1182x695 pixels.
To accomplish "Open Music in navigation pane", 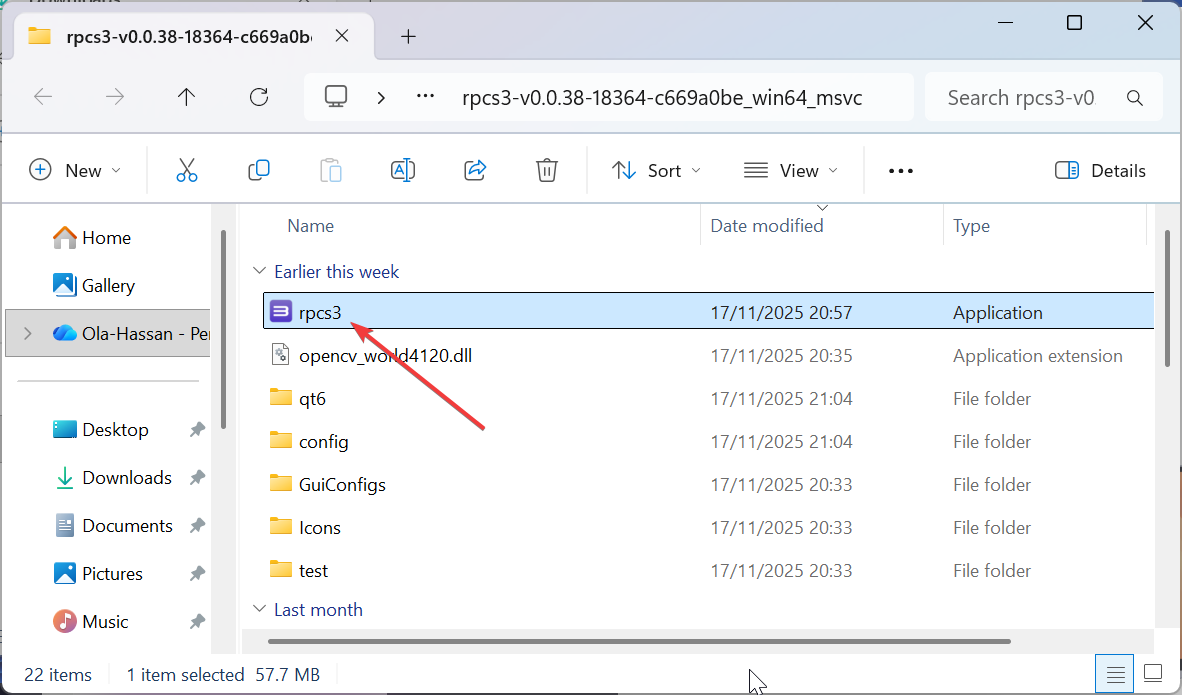I will coord(90,623).
